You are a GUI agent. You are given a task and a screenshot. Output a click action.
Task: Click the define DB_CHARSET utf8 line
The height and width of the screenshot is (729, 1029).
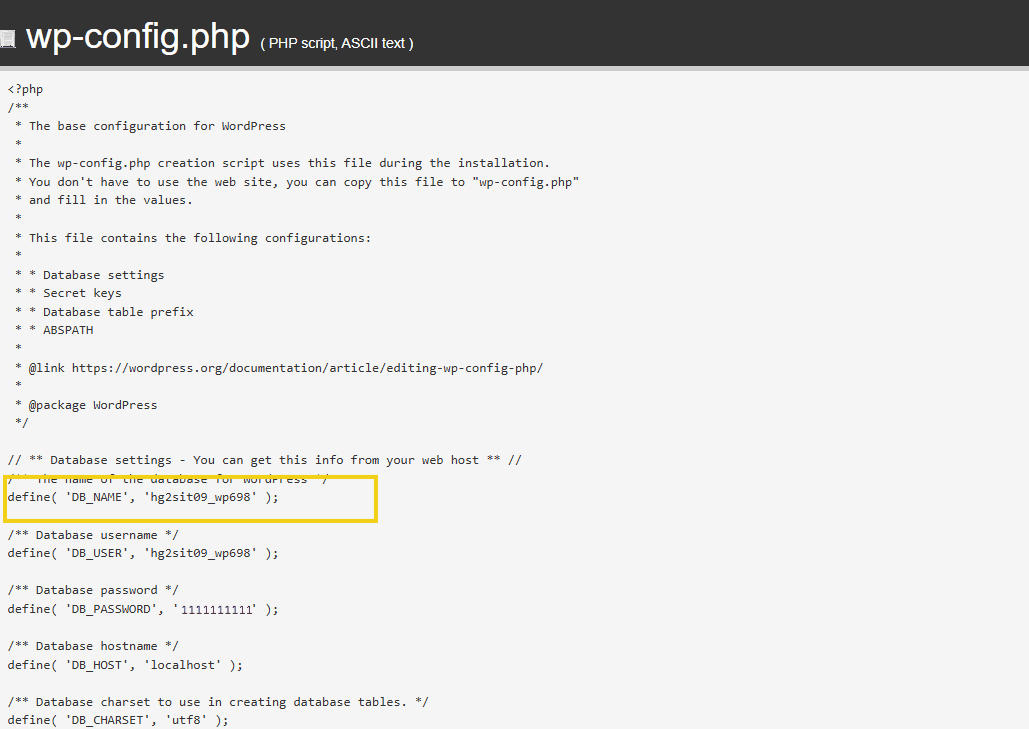pyautogui.click(x=118, y=720)
